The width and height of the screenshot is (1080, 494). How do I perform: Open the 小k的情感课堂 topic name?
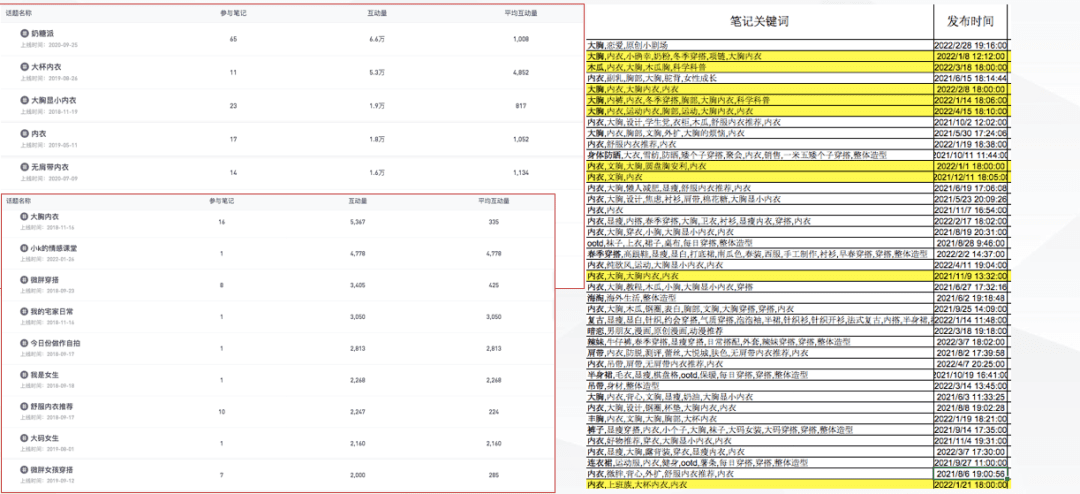(54, 248)
